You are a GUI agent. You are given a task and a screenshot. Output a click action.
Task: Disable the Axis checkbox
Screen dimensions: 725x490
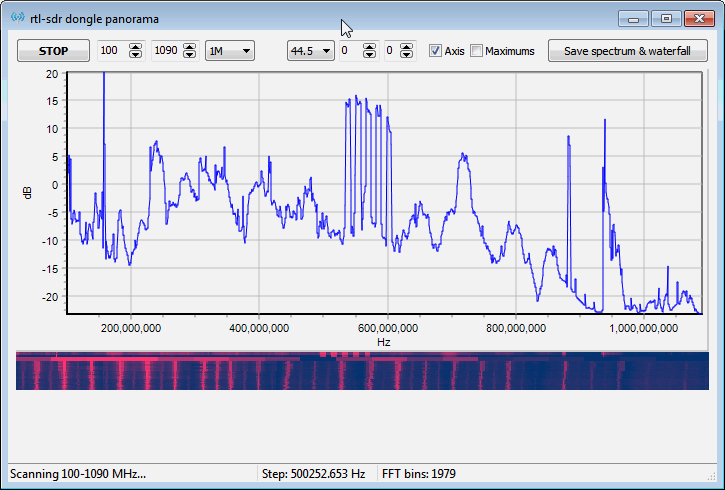tap(435, 51)
